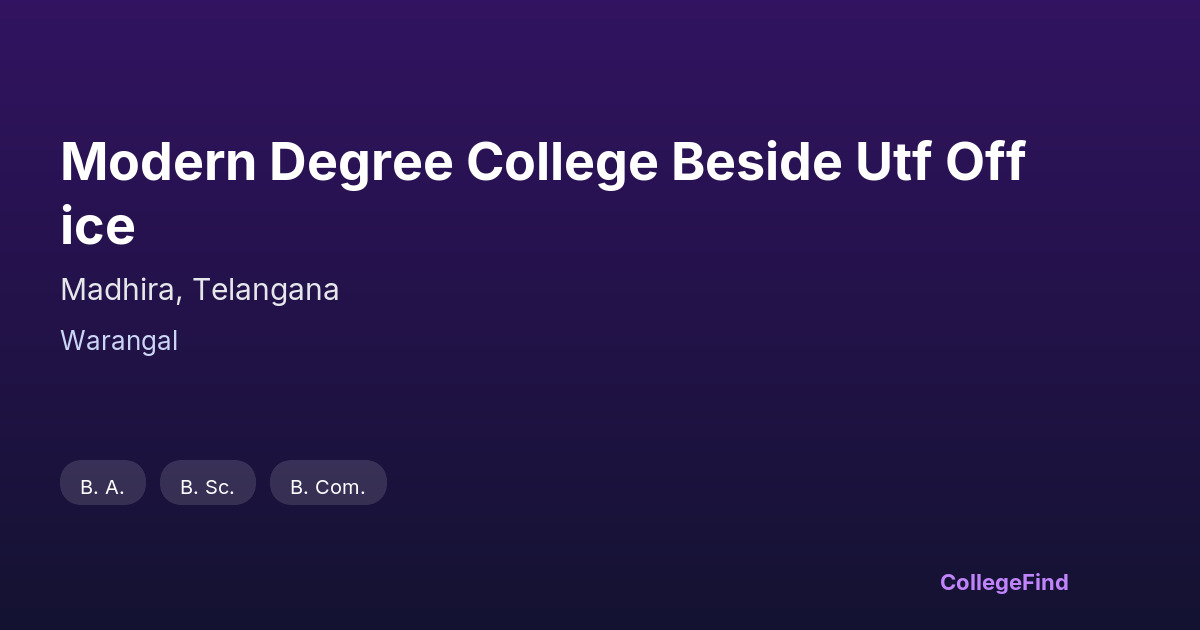Viewport: 1200px width, 630px height.
Task: Click the "Telangana" state name
Action: 266,290
